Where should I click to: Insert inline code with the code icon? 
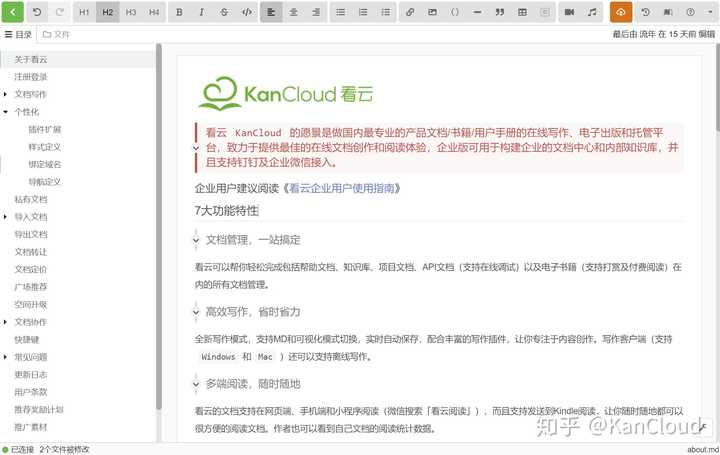[x=247, y=12]
